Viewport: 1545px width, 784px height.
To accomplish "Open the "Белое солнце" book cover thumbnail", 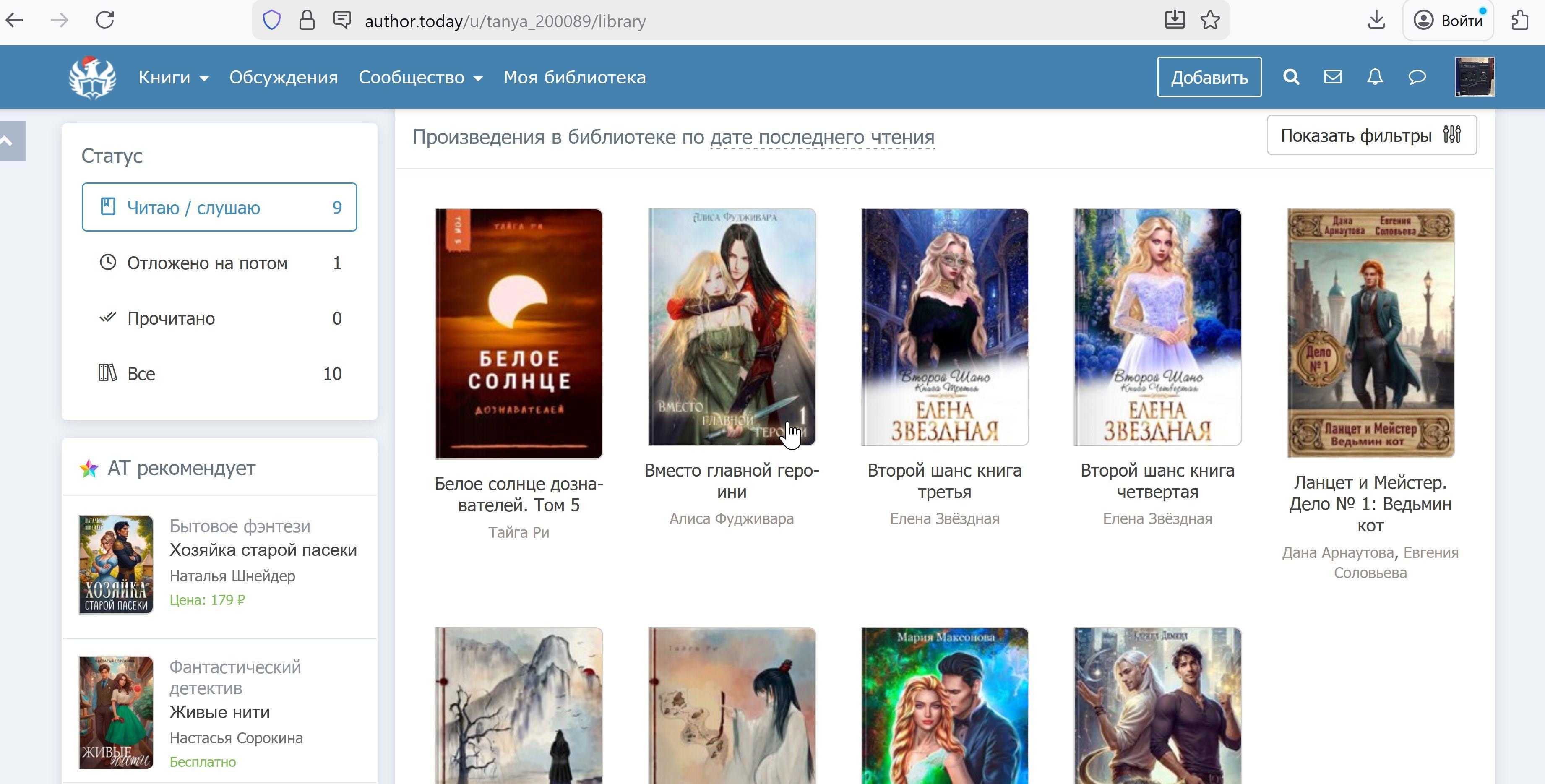I will pyautogui.click(x=518, y=333).
